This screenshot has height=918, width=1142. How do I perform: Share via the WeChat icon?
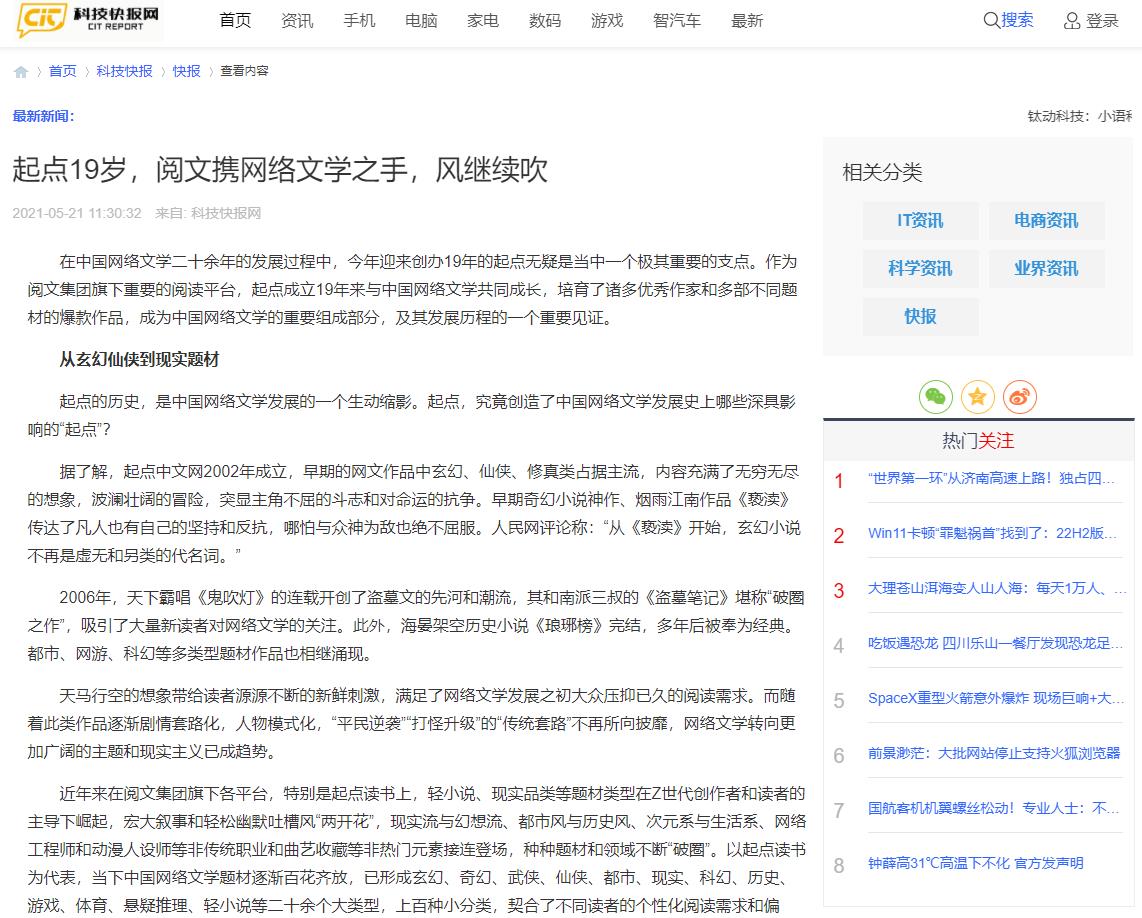[936, 397]
